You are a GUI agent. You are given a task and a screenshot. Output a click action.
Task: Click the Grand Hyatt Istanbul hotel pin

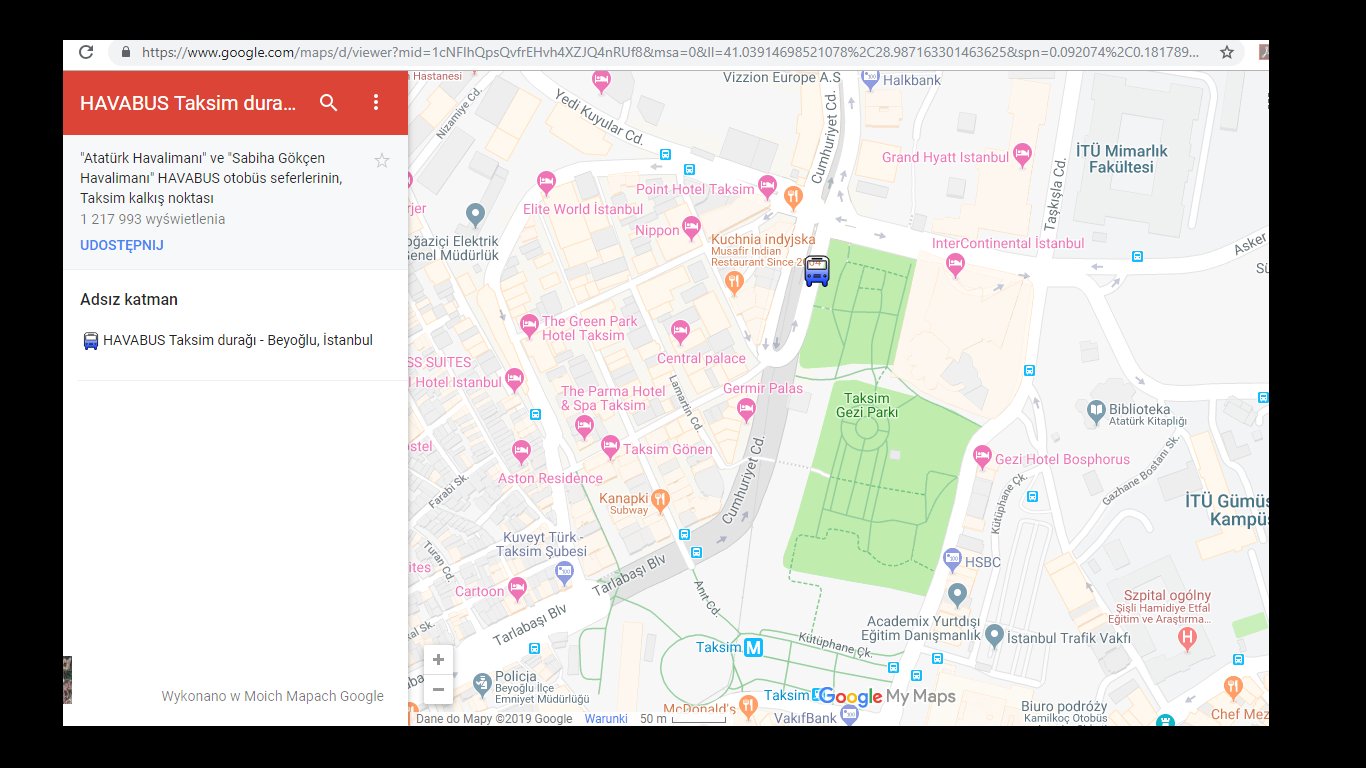coord(1022,154)
